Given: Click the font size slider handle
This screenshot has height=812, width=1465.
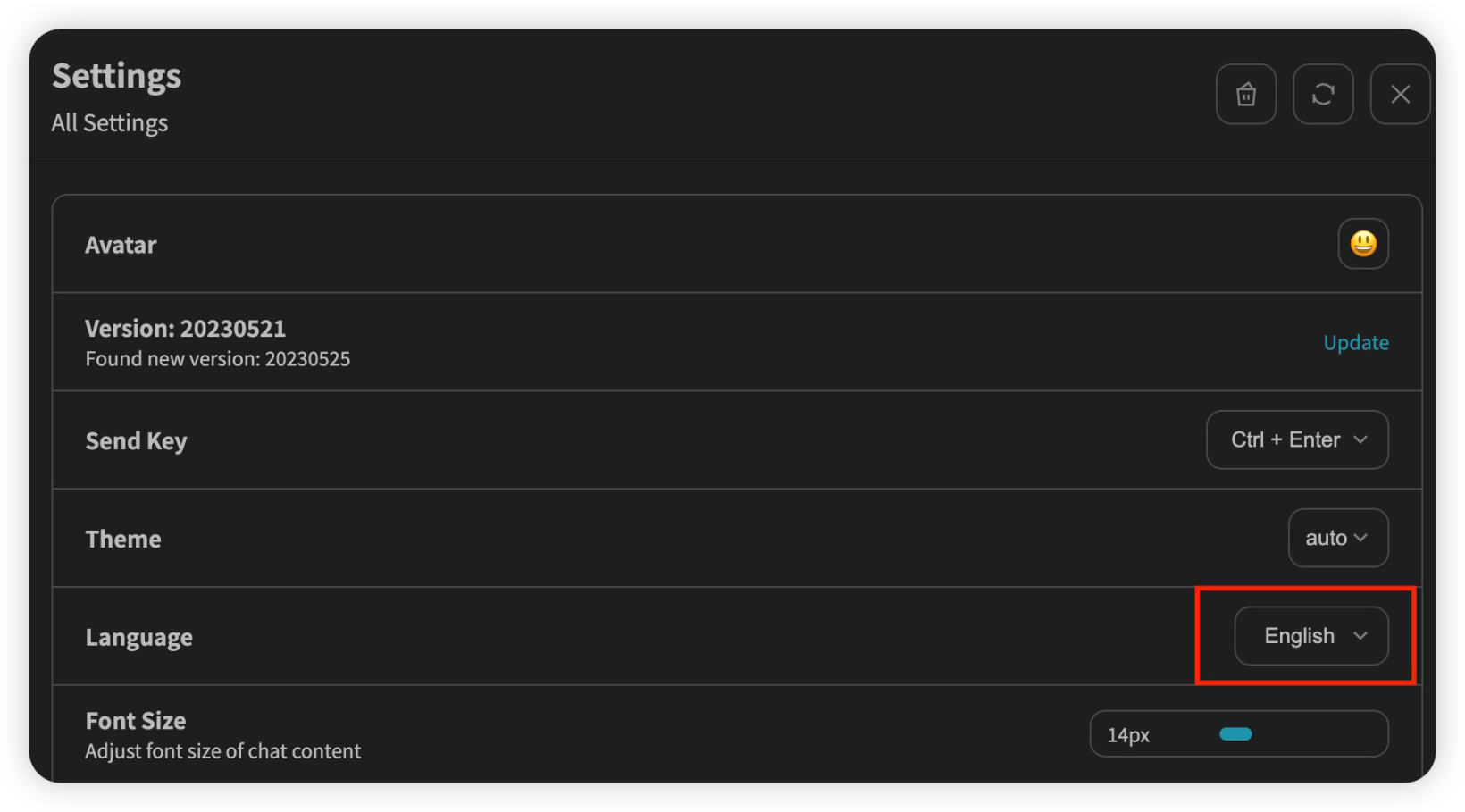Looking at the screenshot, I should (1235, 734).
